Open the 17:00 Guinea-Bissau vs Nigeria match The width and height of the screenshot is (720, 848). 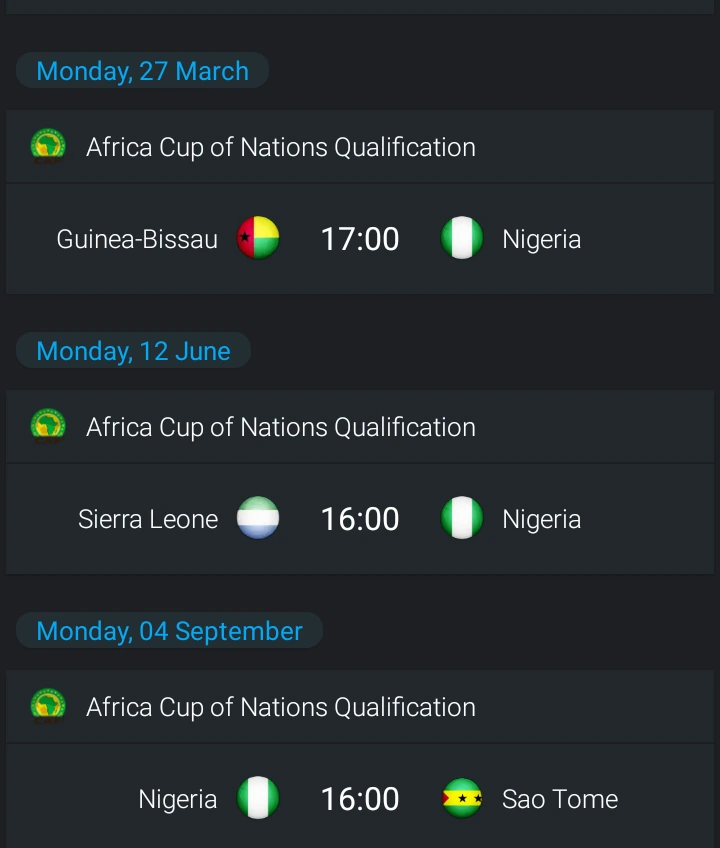point(360,239)
